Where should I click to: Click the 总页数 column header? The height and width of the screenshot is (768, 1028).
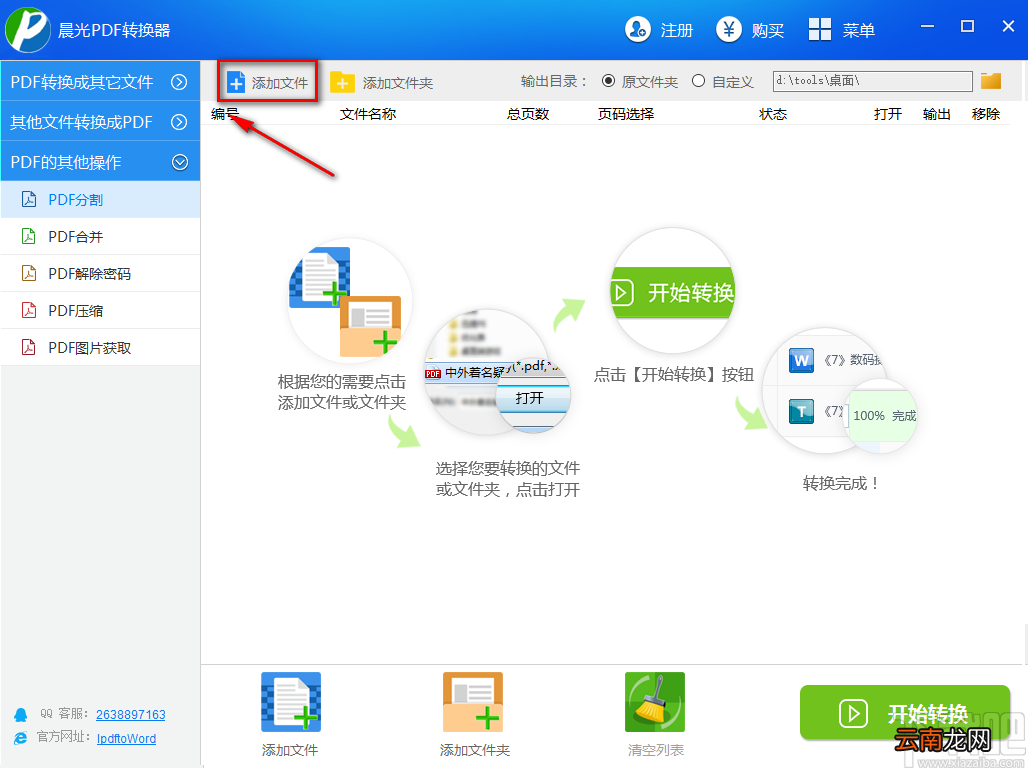(x=528, y=114)
